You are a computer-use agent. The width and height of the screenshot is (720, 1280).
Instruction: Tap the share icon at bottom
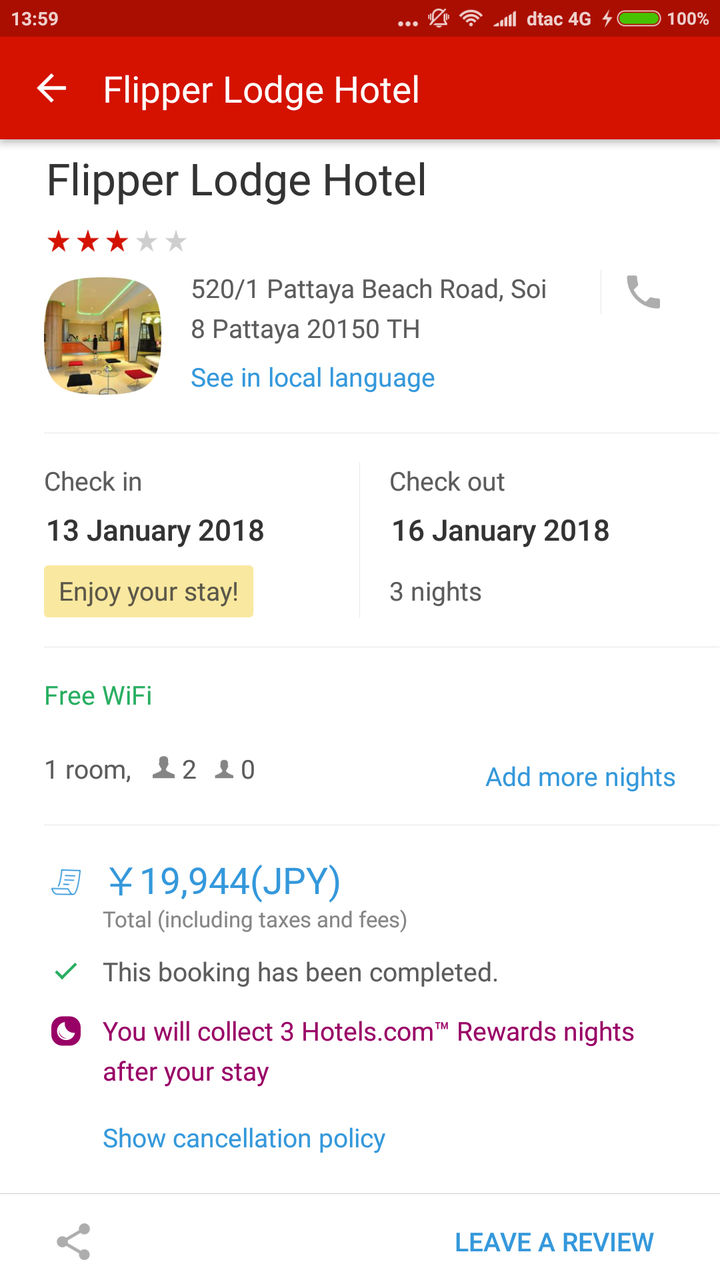tap(73, 1242)
